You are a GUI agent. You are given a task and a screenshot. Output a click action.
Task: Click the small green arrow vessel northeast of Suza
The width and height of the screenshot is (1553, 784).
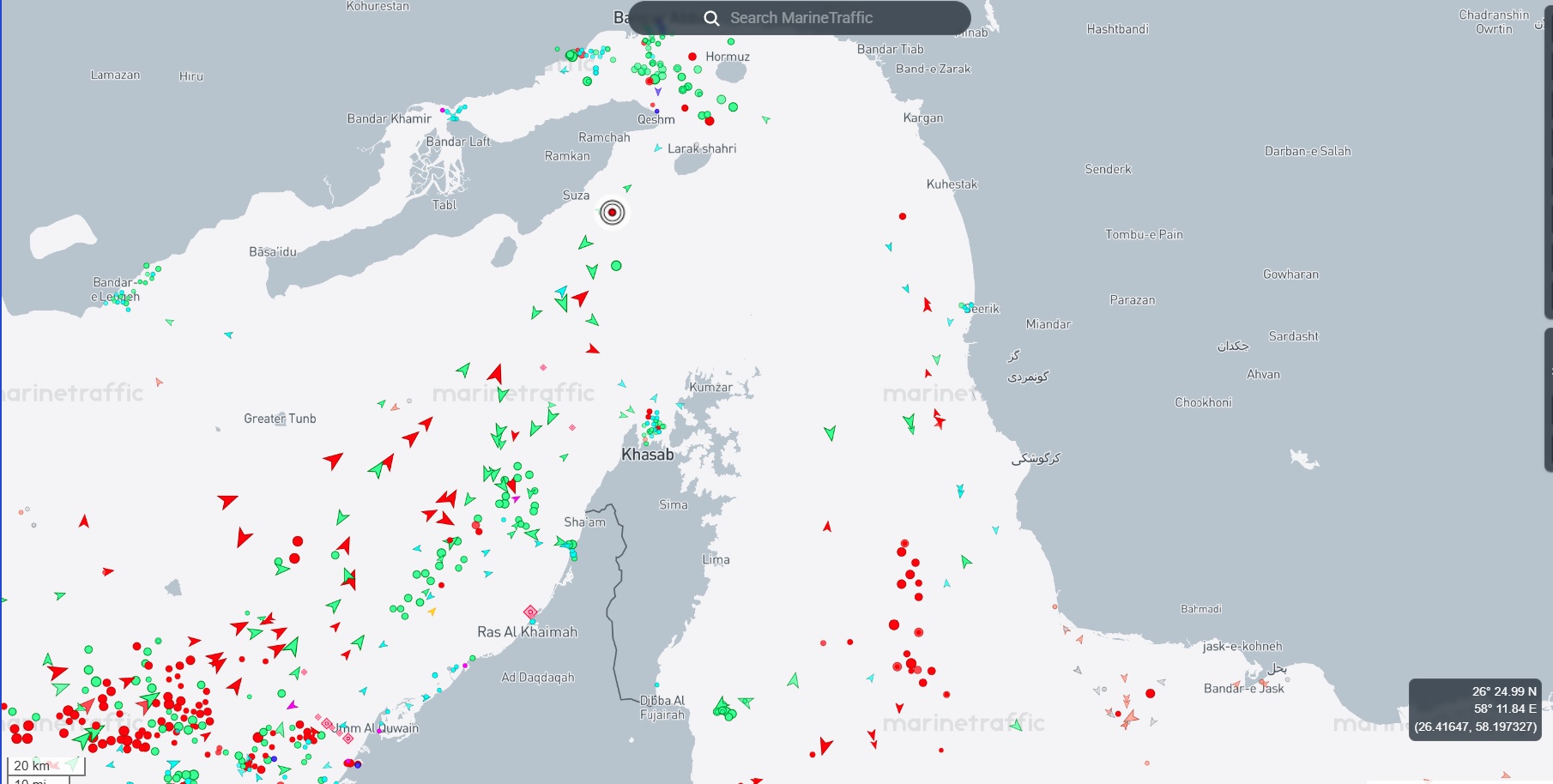[627, 188]
